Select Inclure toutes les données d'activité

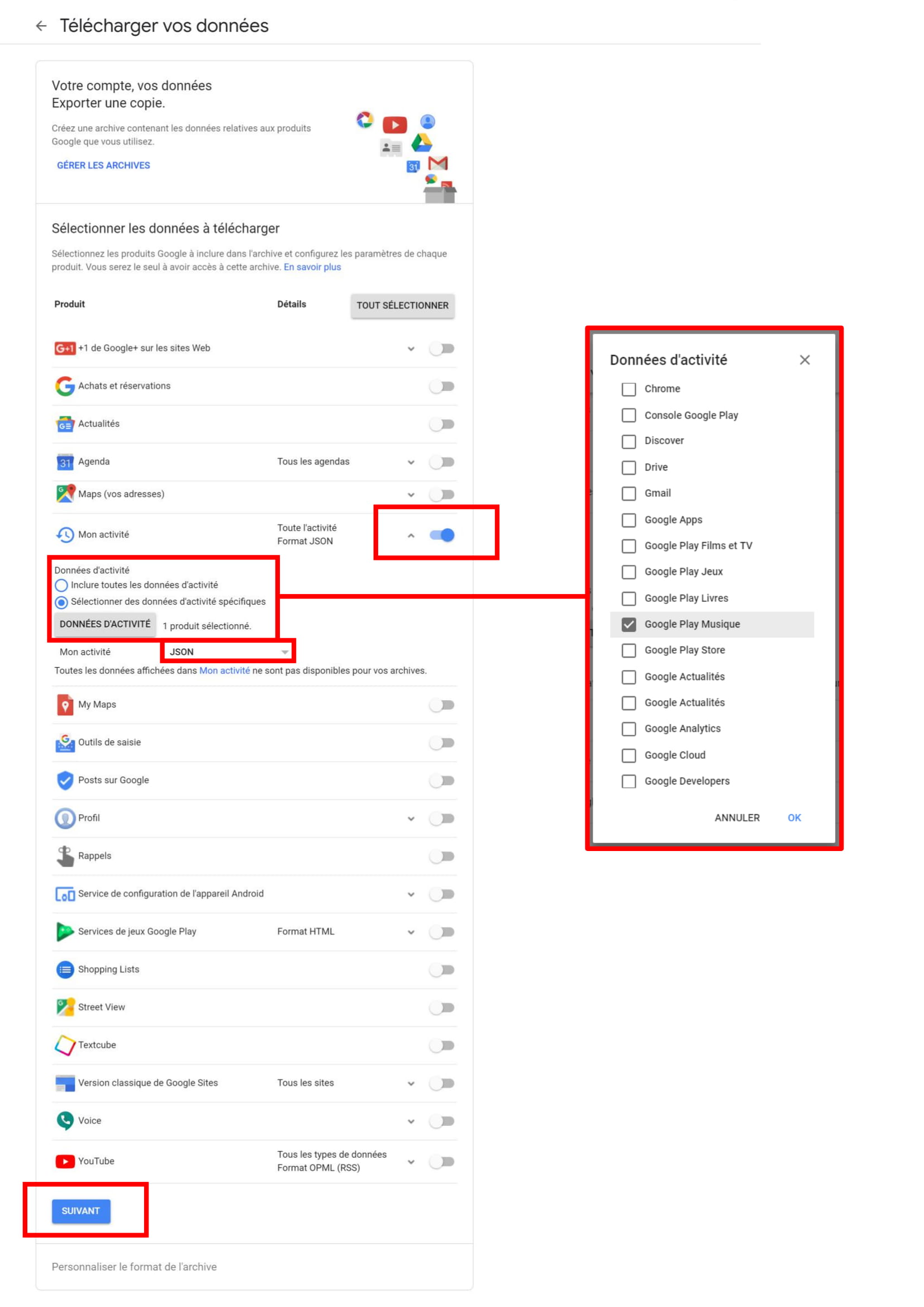[61, 585]
